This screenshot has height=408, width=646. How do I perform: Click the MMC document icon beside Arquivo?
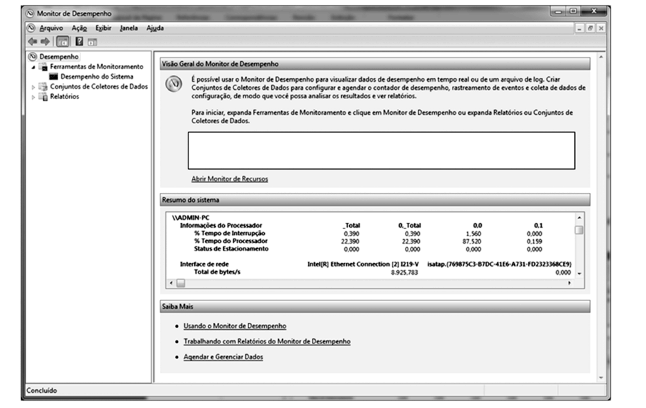[x=32, y=28]
